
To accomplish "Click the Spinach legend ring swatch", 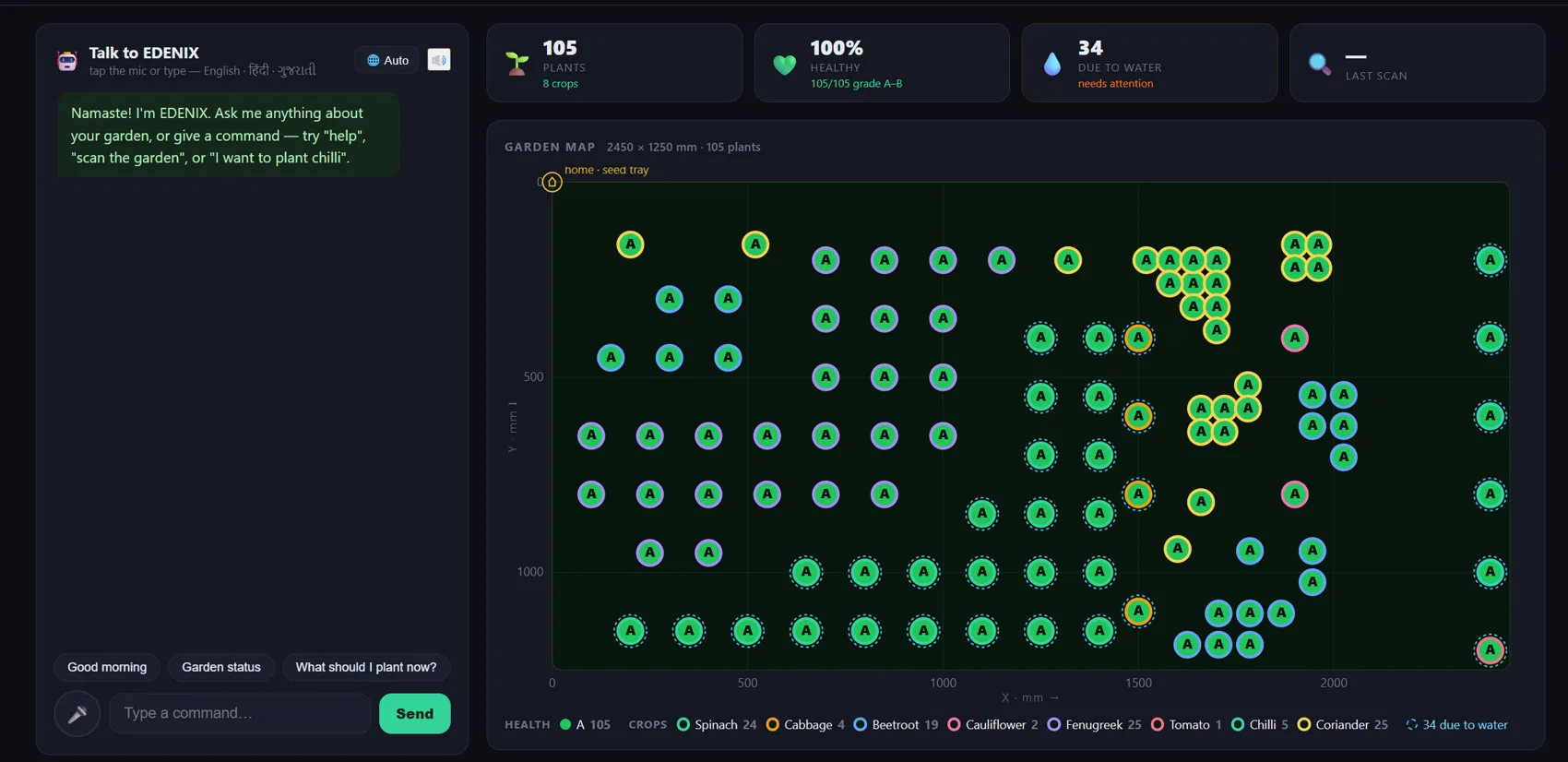I will coord(683,725).
